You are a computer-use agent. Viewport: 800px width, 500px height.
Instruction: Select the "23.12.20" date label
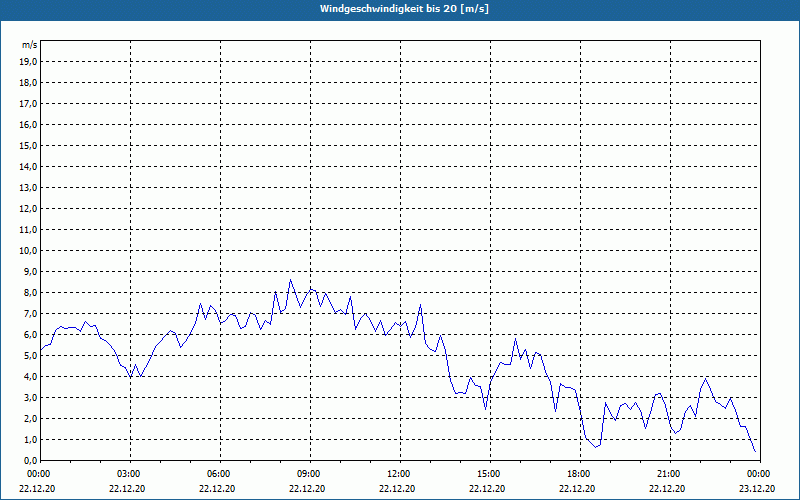click(x=757, y=488)
